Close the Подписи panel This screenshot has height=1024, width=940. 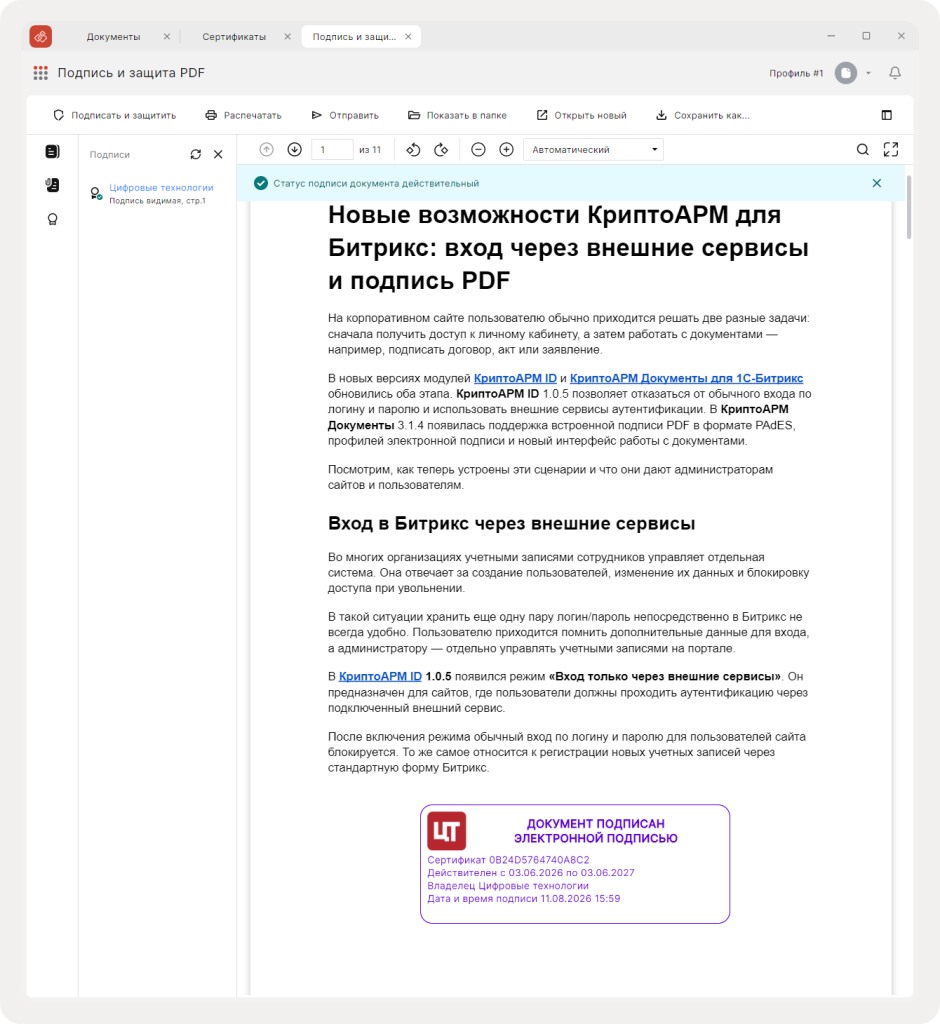point(218,154)
